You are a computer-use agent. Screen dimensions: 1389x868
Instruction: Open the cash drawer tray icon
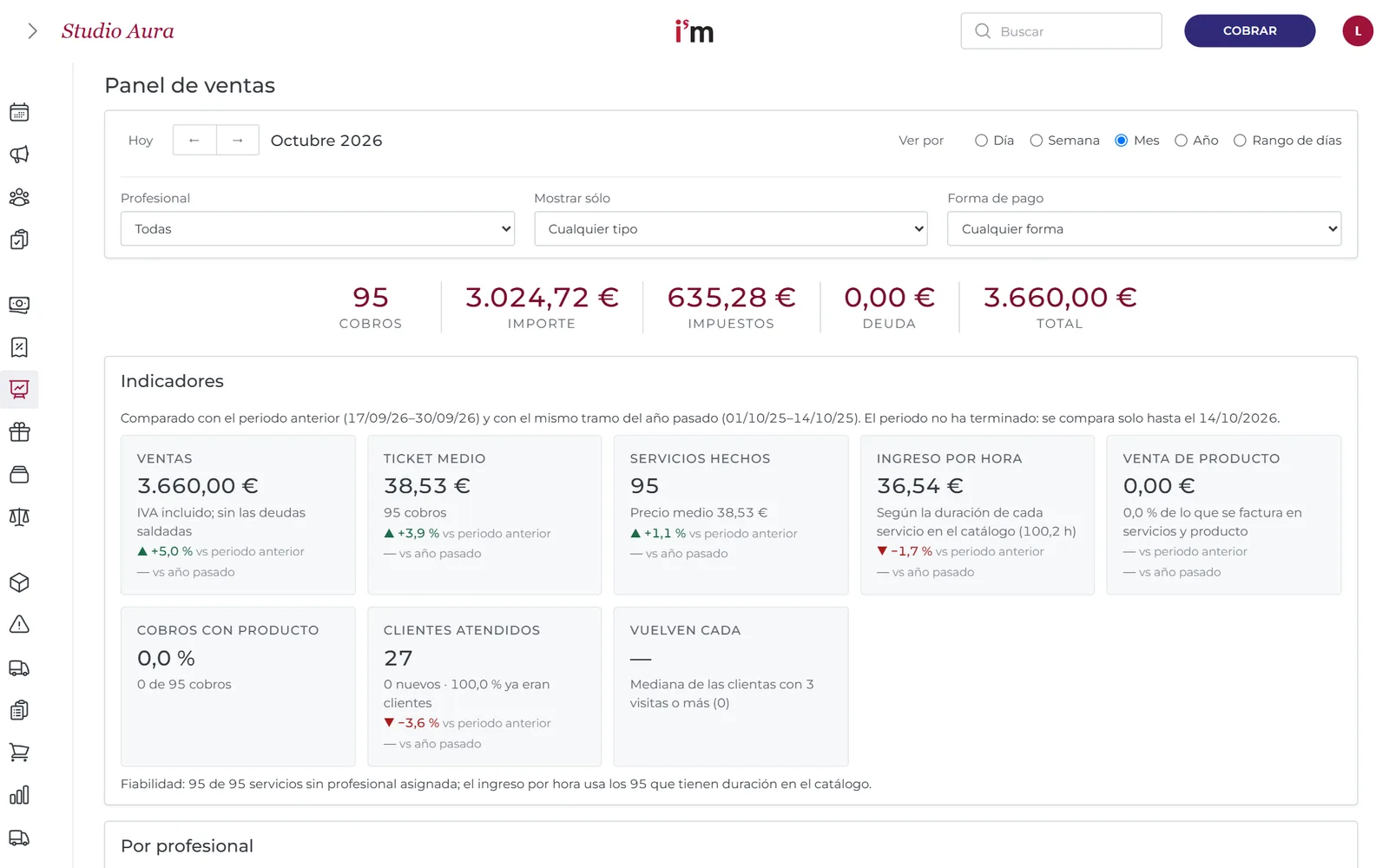coord(19,474)
